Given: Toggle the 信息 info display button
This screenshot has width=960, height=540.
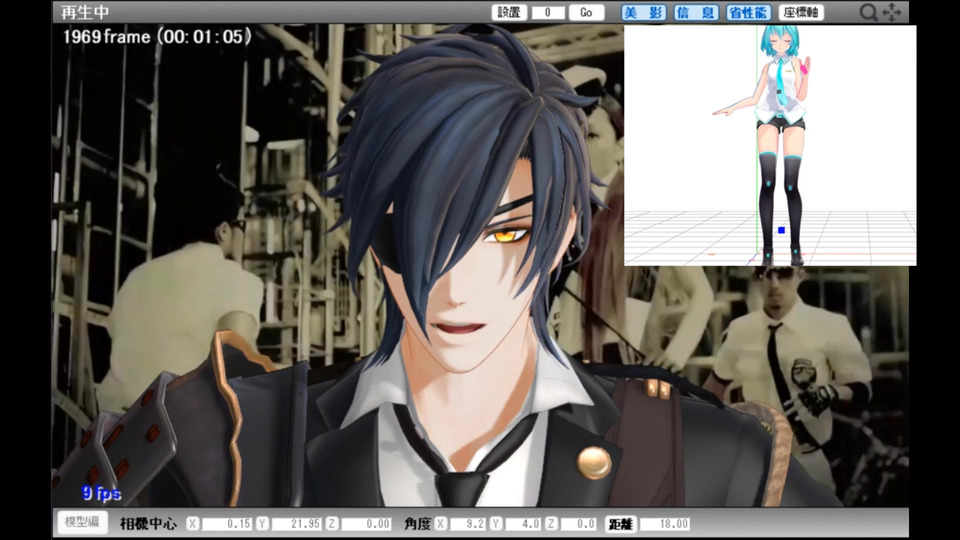Looking at the screenshot, I should [696, 12].
